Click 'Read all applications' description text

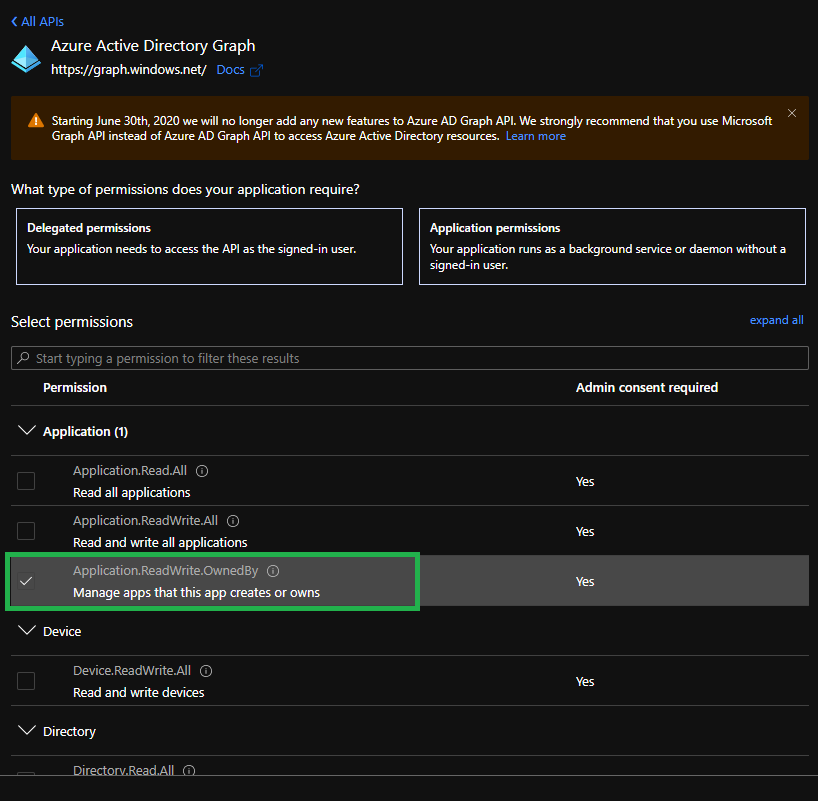pyautogui.click(x=131, y=493)
